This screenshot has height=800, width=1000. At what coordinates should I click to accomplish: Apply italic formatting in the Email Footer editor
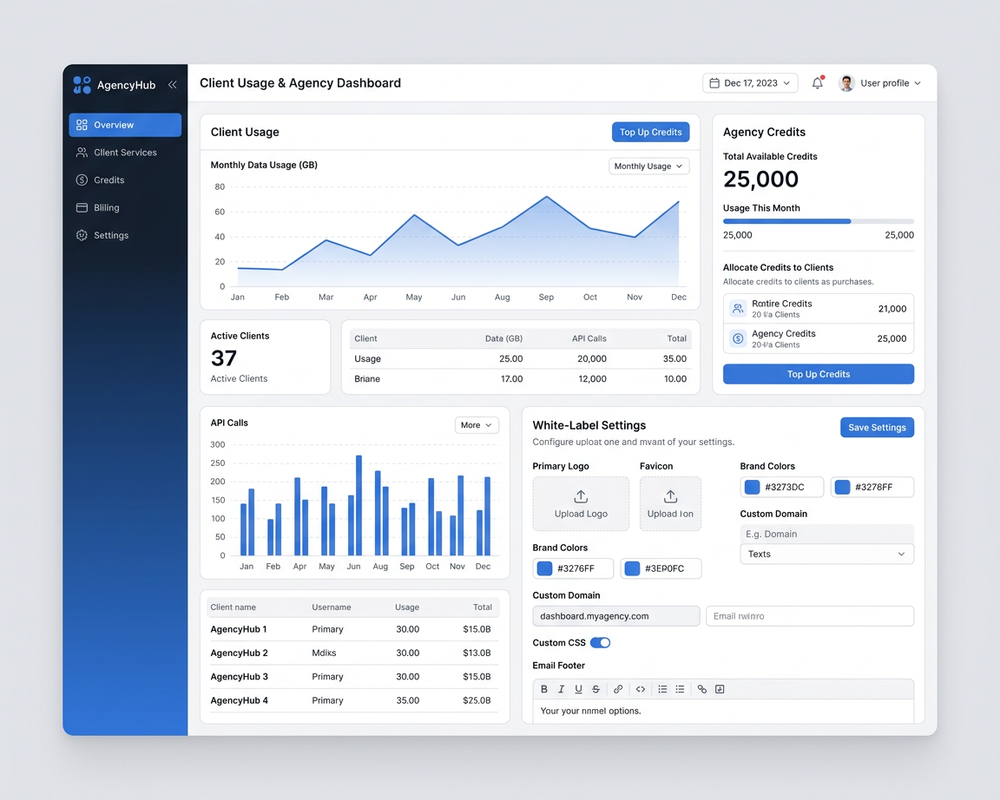[x=561, y=689]
